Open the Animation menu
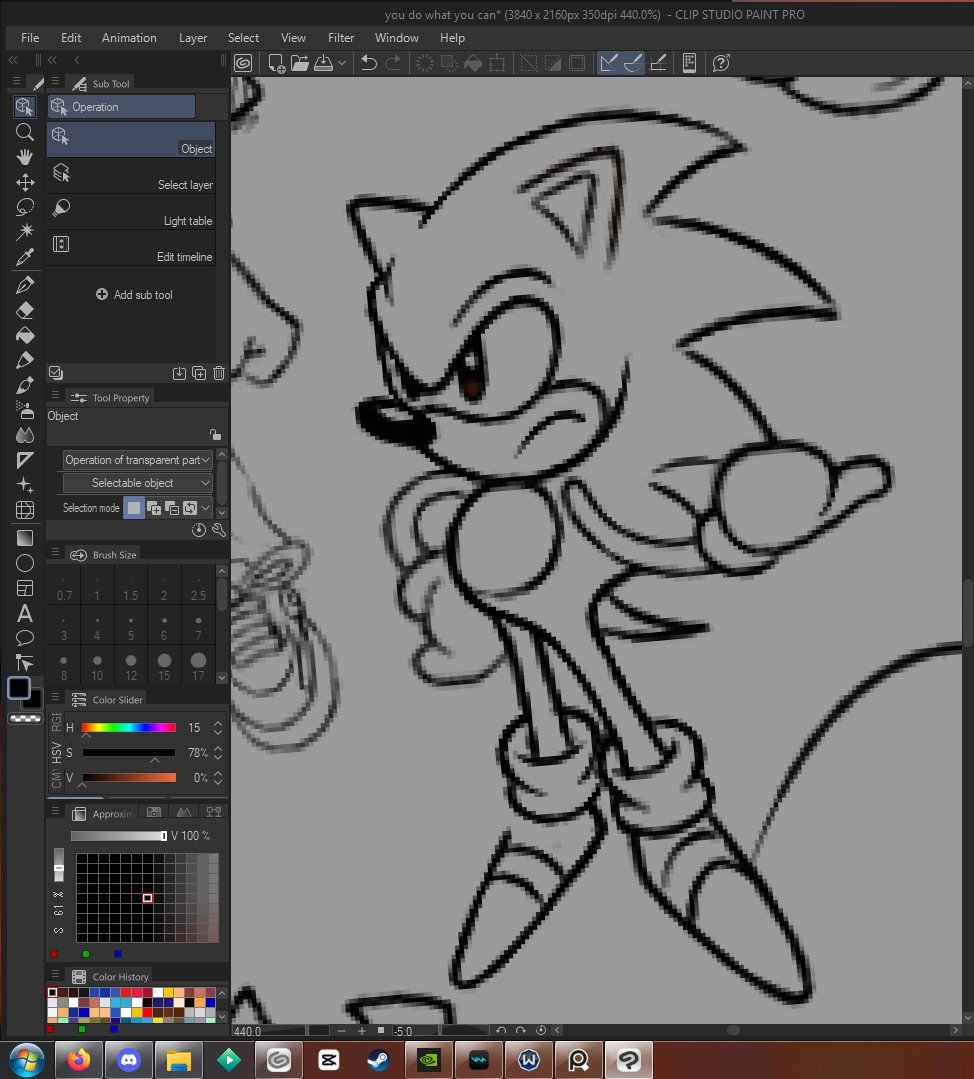 click(x=129, y=38)
